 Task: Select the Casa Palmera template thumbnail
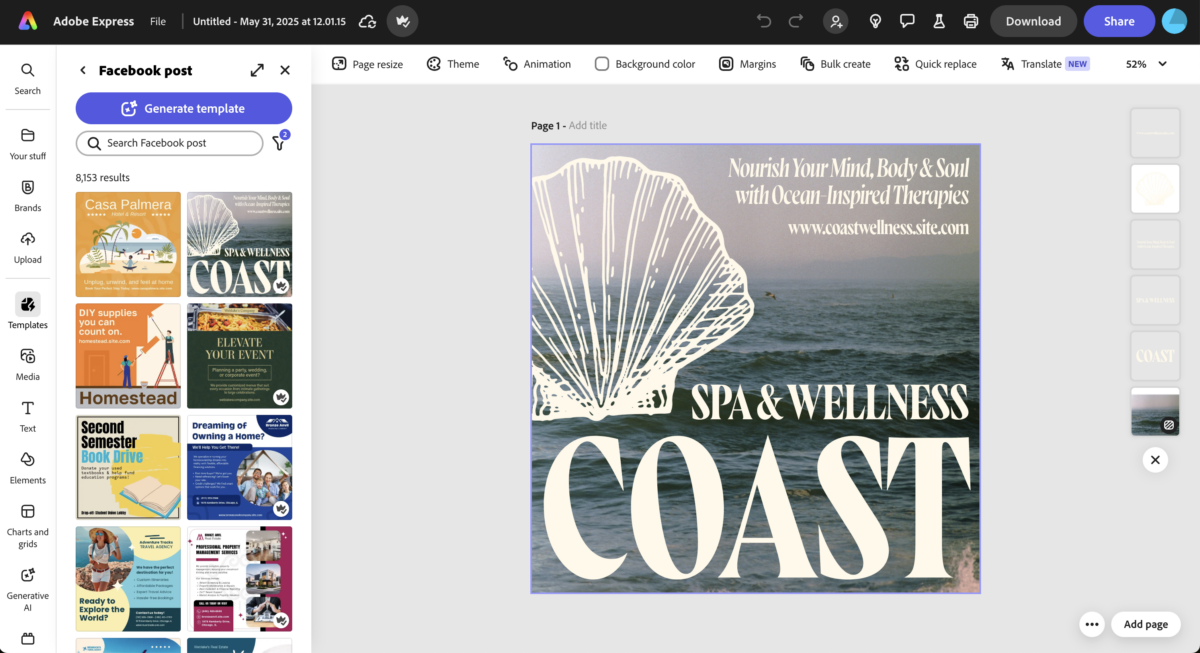[x=128, y=244]
